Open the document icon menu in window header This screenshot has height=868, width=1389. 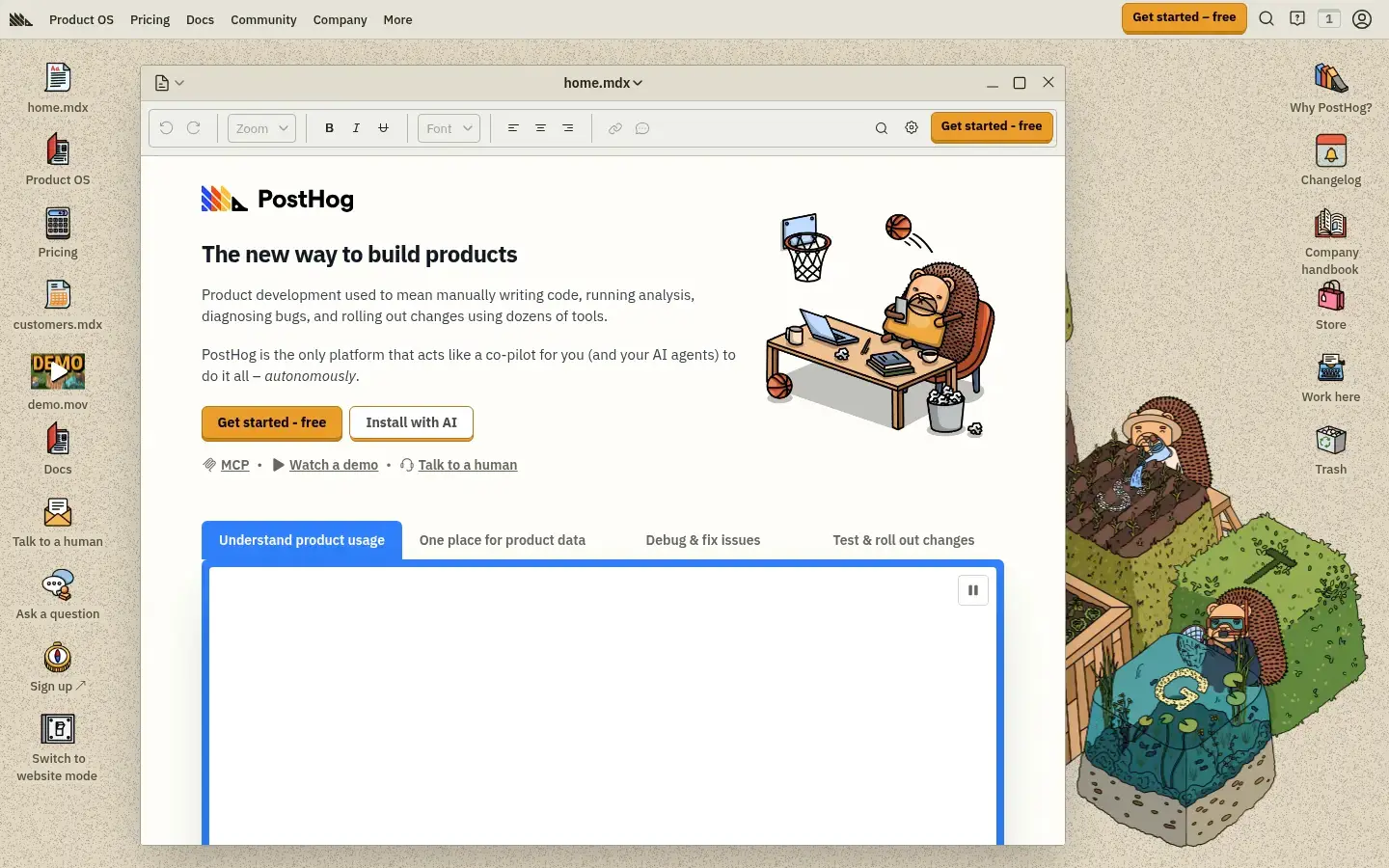pos(170,83)
